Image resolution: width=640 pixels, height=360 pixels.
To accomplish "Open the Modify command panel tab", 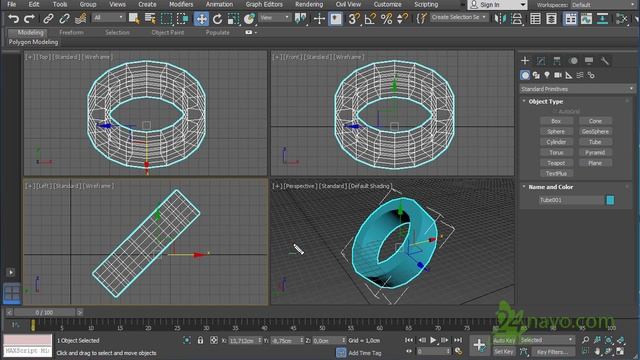I will [x=541, y=61].
